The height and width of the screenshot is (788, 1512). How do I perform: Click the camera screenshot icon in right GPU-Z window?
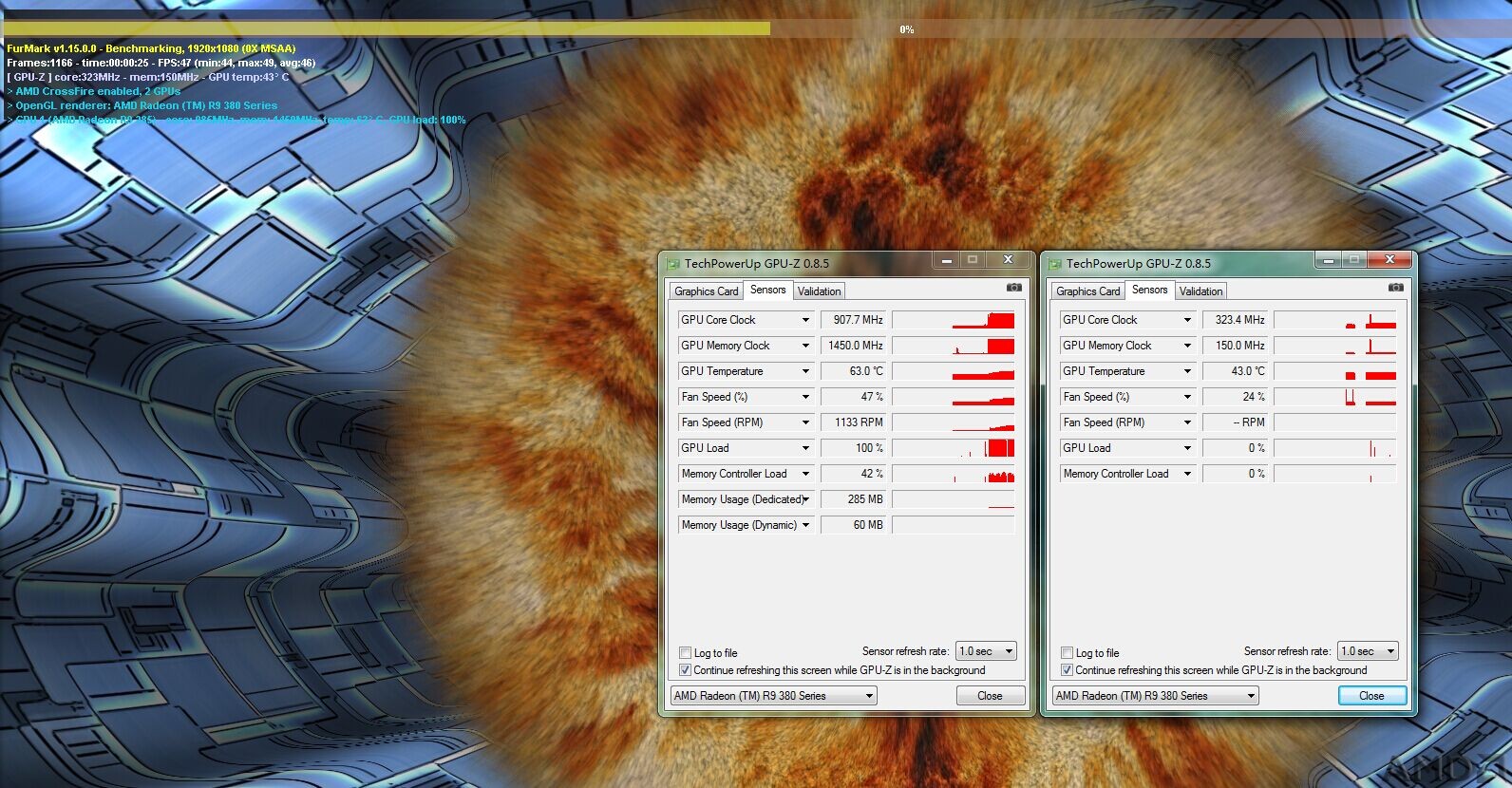1396,287
